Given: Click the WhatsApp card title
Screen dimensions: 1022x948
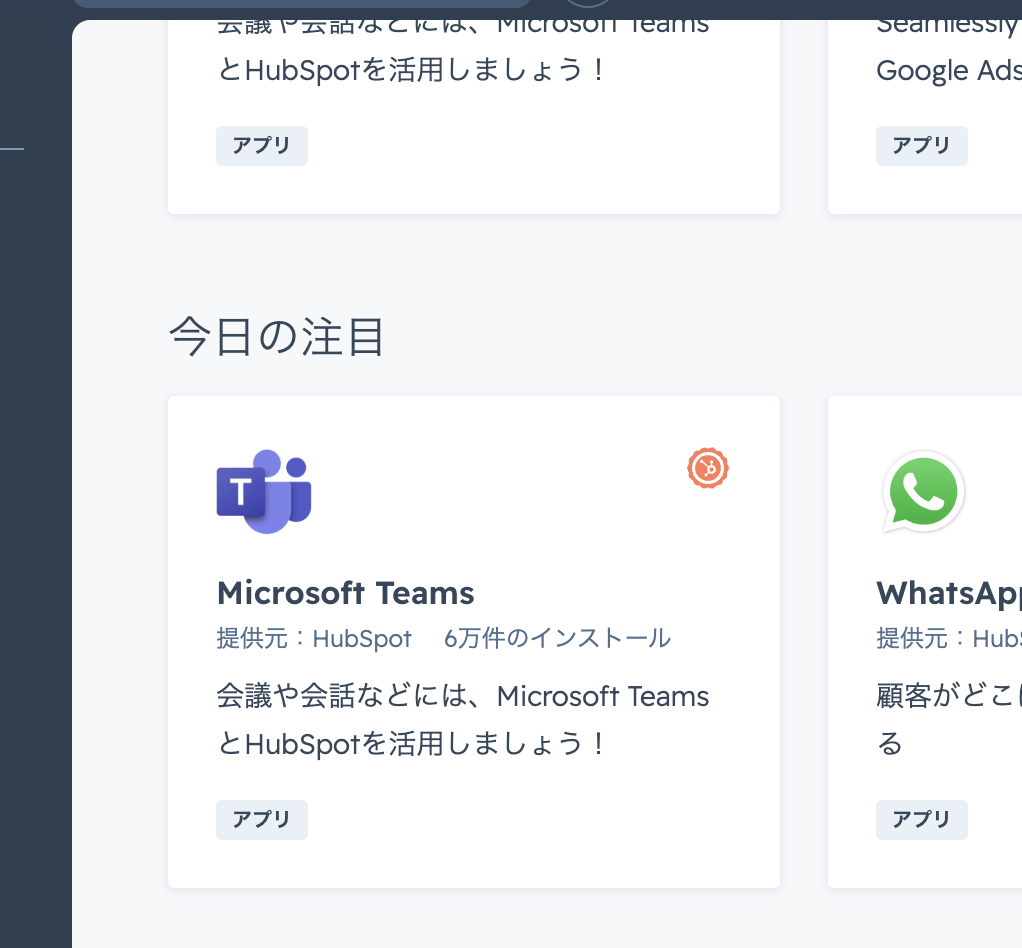Looking at the screenshot, I should point(949,594).
